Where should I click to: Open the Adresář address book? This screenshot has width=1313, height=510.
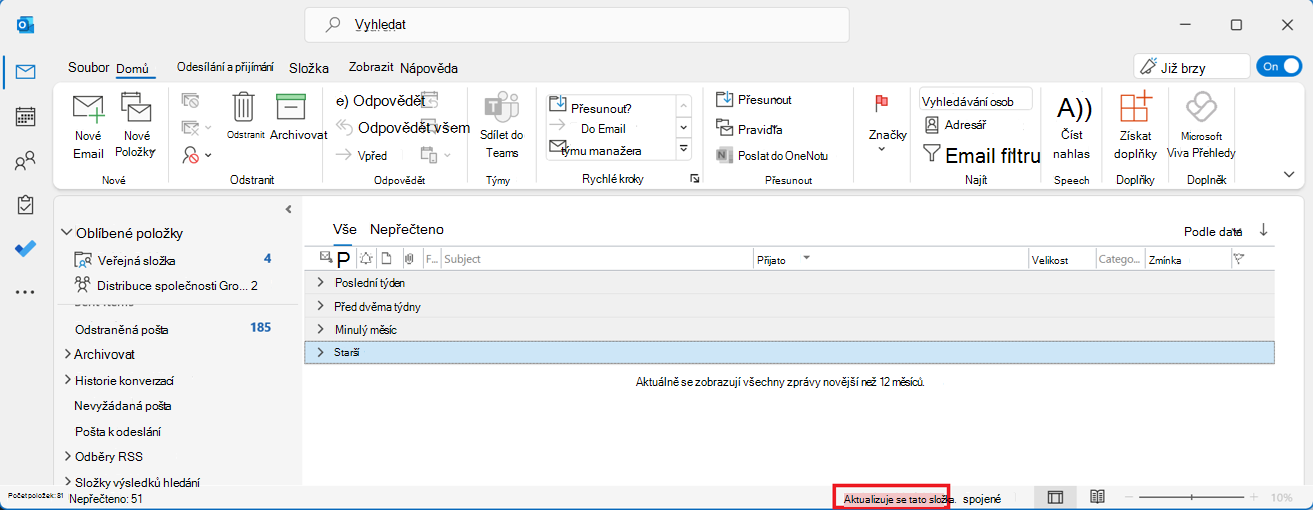pos(956,125)
